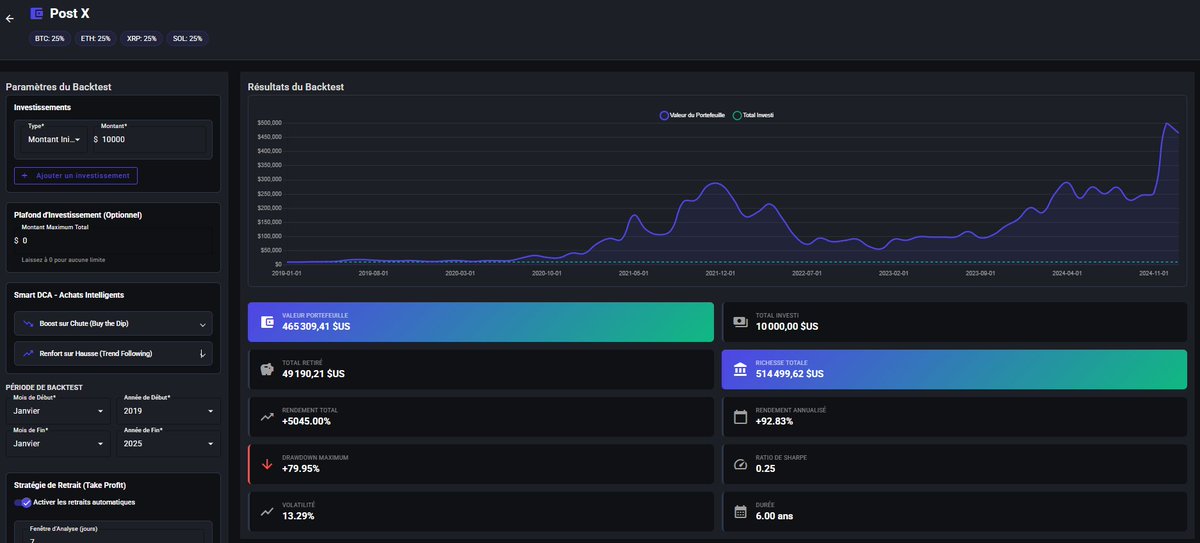Click the bank icon in Richesse Totale card
Image resolution: width=1200 pixels, height=543 pixels.
point(740,369)
